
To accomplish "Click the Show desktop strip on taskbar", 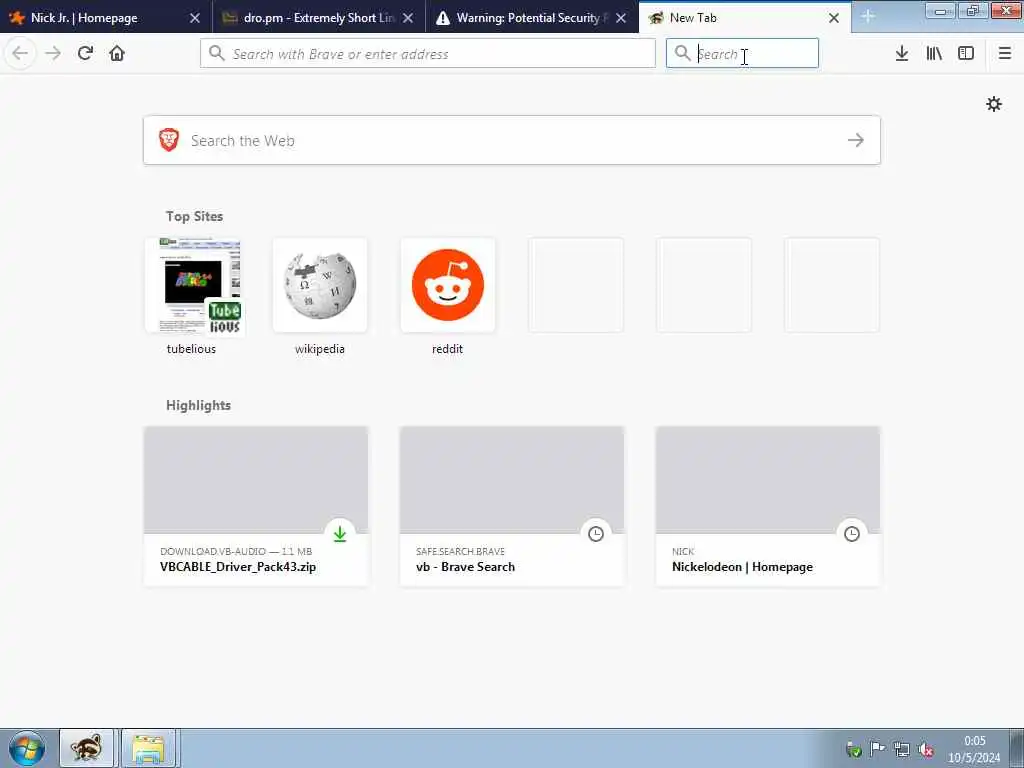I will point(1017,748).
